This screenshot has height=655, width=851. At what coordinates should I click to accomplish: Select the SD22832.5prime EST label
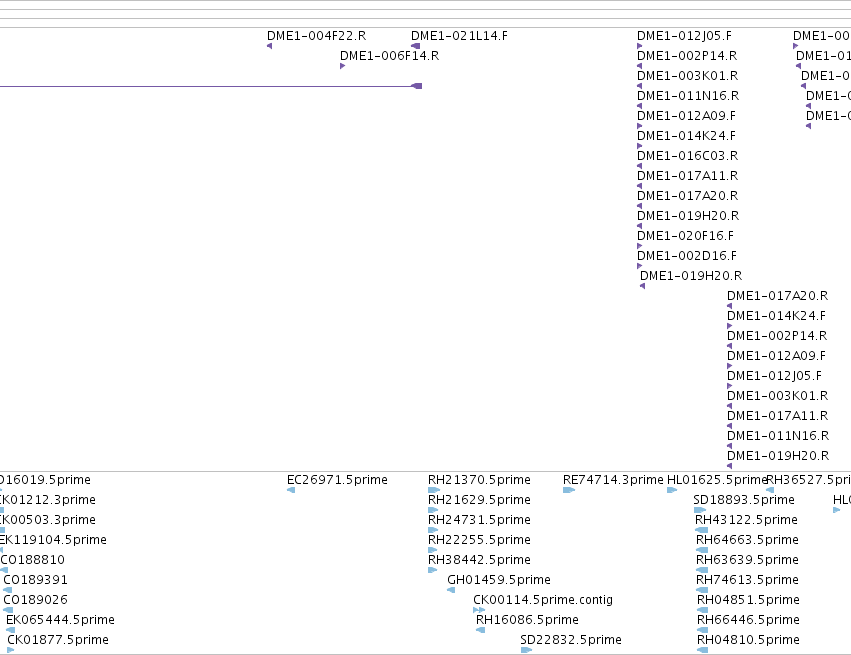tap(571, 640)
